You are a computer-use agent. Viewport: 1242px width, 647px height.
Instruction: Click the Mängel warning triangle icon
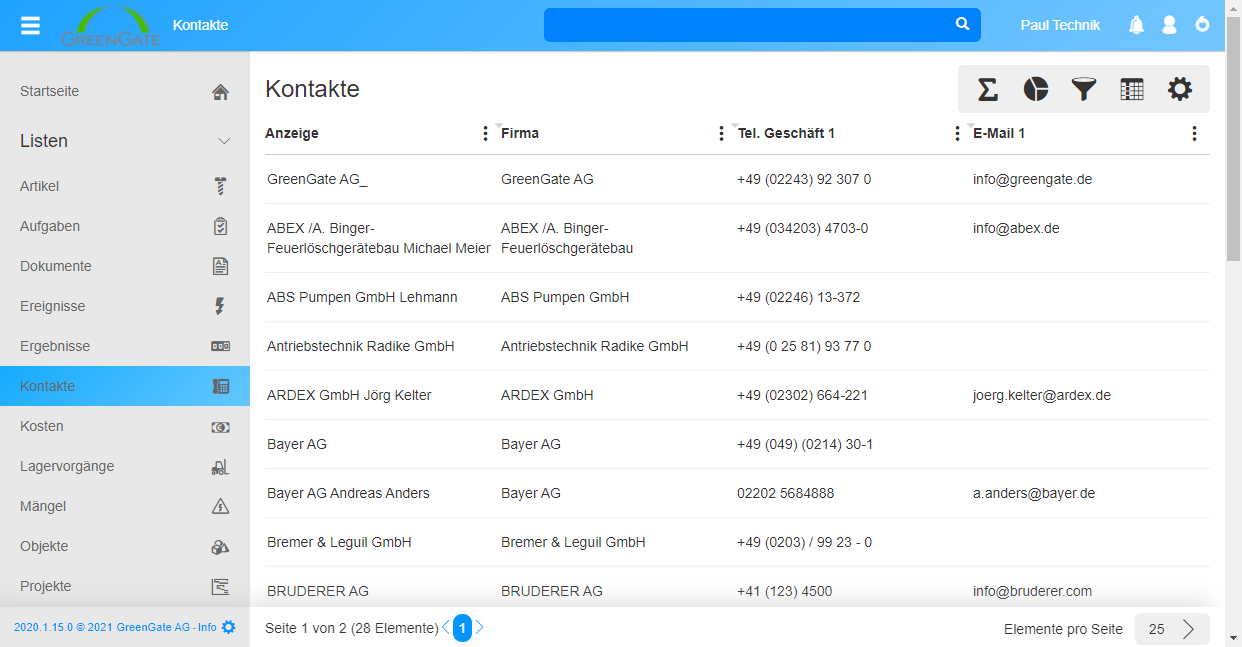click(x=221, y=506)
